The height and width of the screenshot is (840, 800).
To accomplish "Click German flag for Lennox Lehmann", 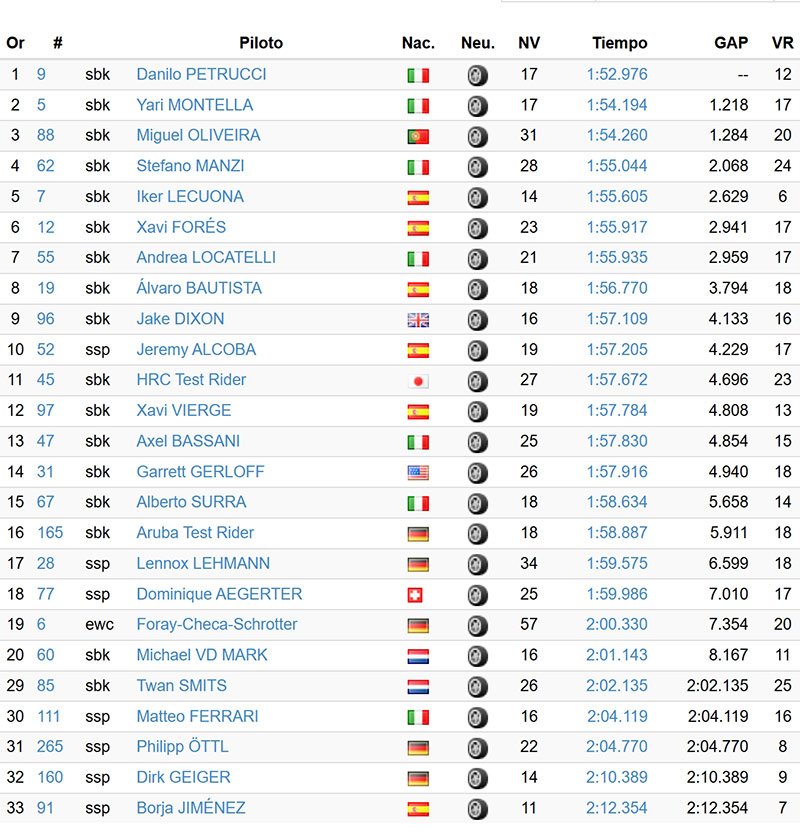I will 418,565.
